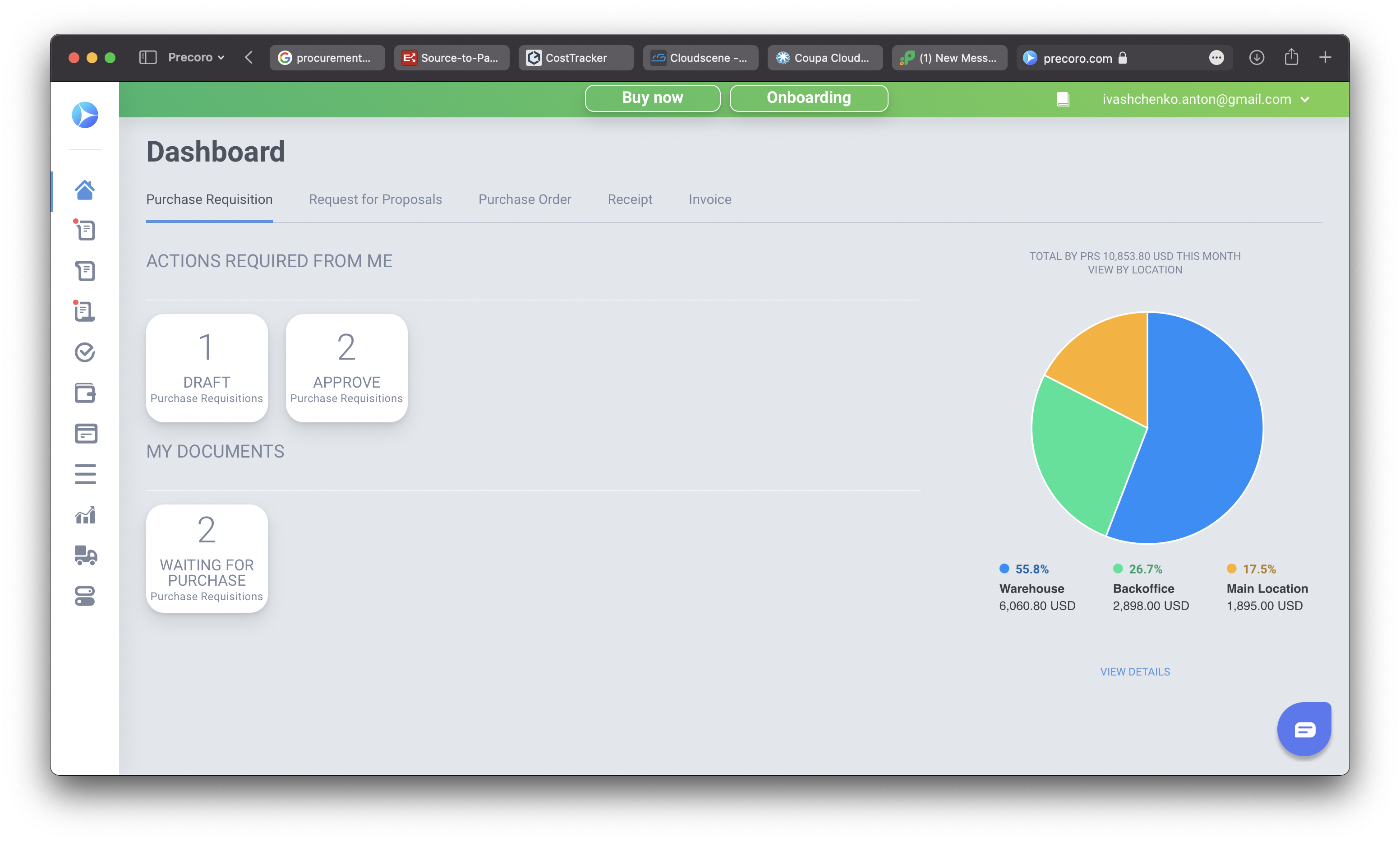
Task: Click the delivery truck sidebar icon
Action: pyautogui.click(x=85, y=555)
